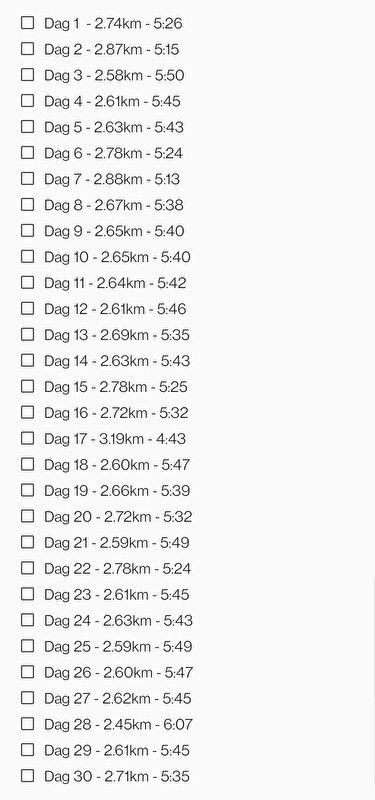375x800 pixels.
Task: Check off Dag 21 - 2.59km
Action: click(28, 542)
